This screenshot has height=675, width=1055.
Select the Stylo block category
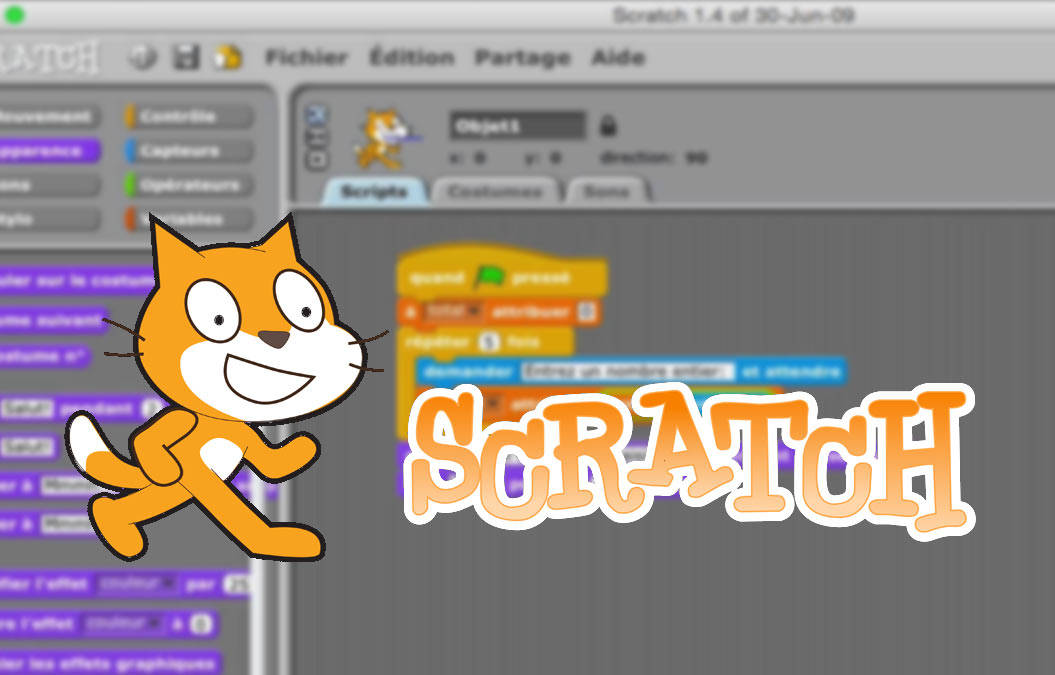(48, 219)
